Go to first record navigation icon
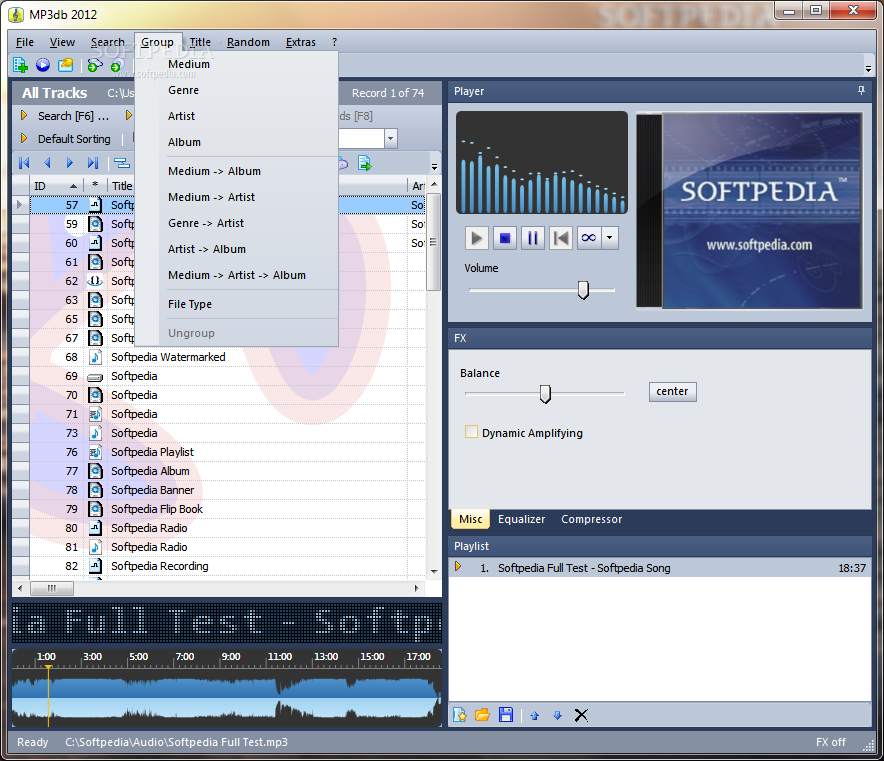The width and height of the screenshot is (884, 761). [24, 163]
